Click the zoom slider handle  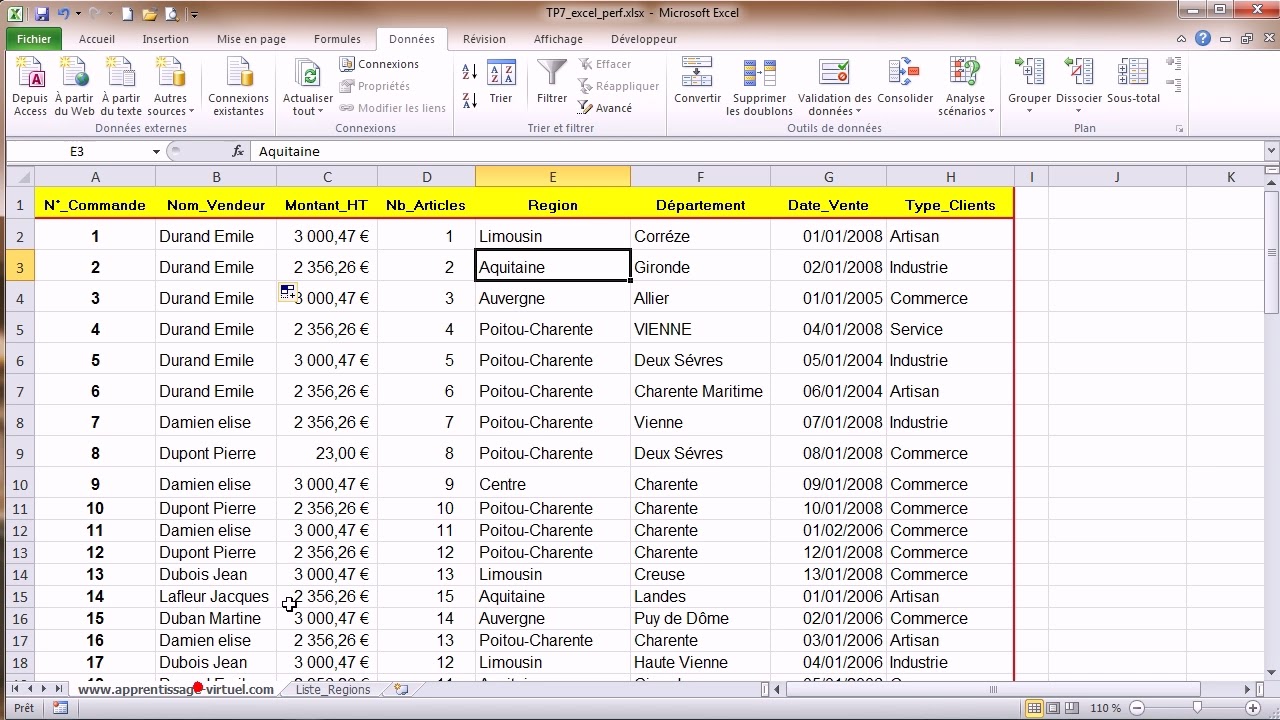(x=1197, y=708)
